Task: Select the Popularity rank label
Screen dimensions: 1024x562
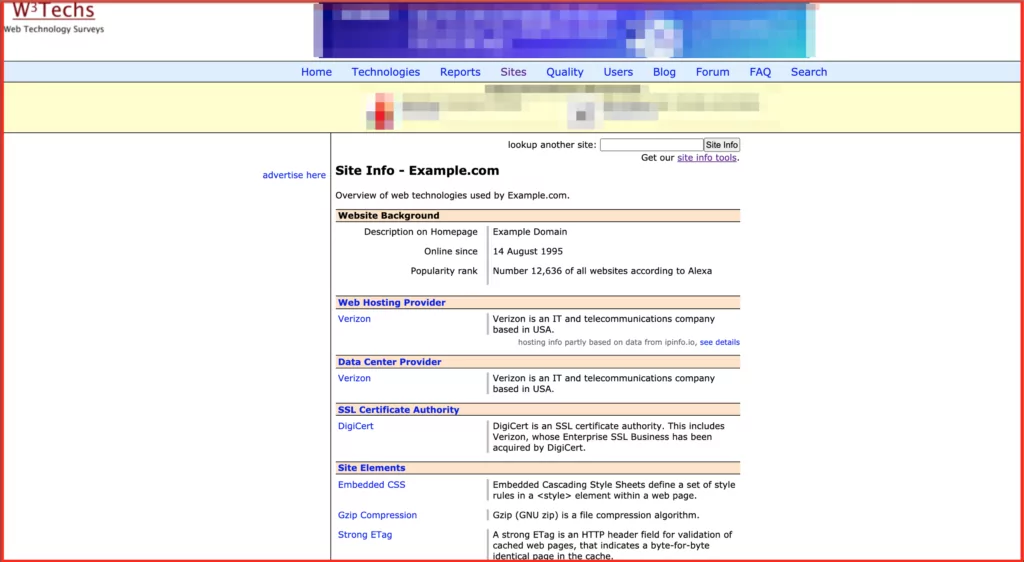Action: tap(444, 271)
